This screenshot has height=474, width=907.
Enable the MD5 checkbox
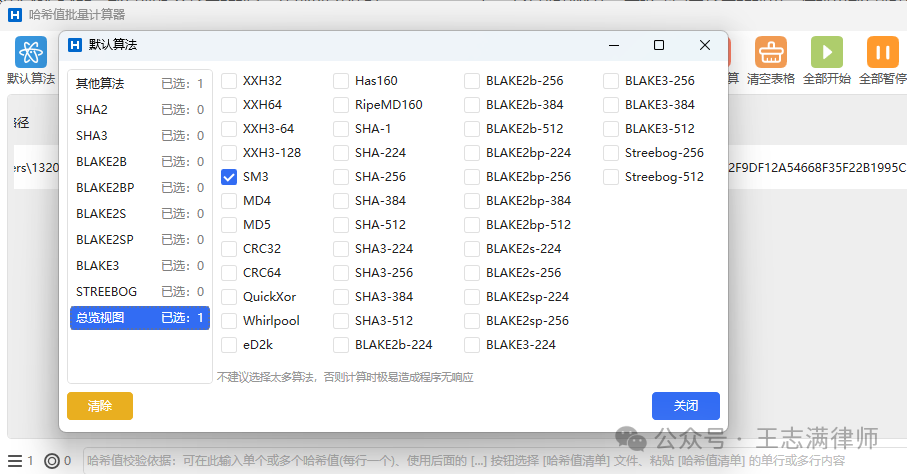pos(229,225)
